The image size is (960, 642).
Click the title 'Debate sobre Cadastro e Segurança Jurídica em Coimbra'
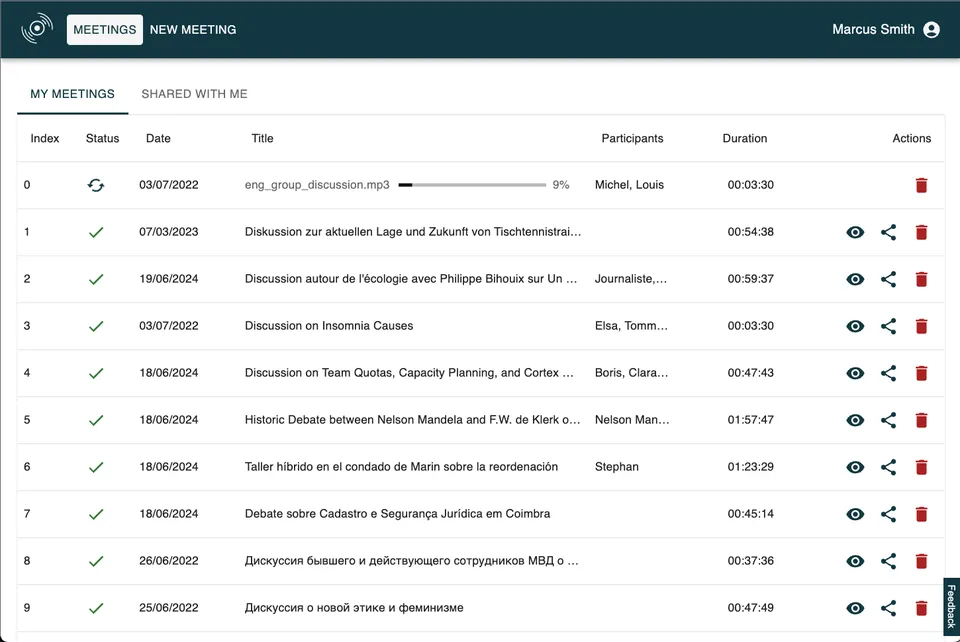click(x=397, y=513)
